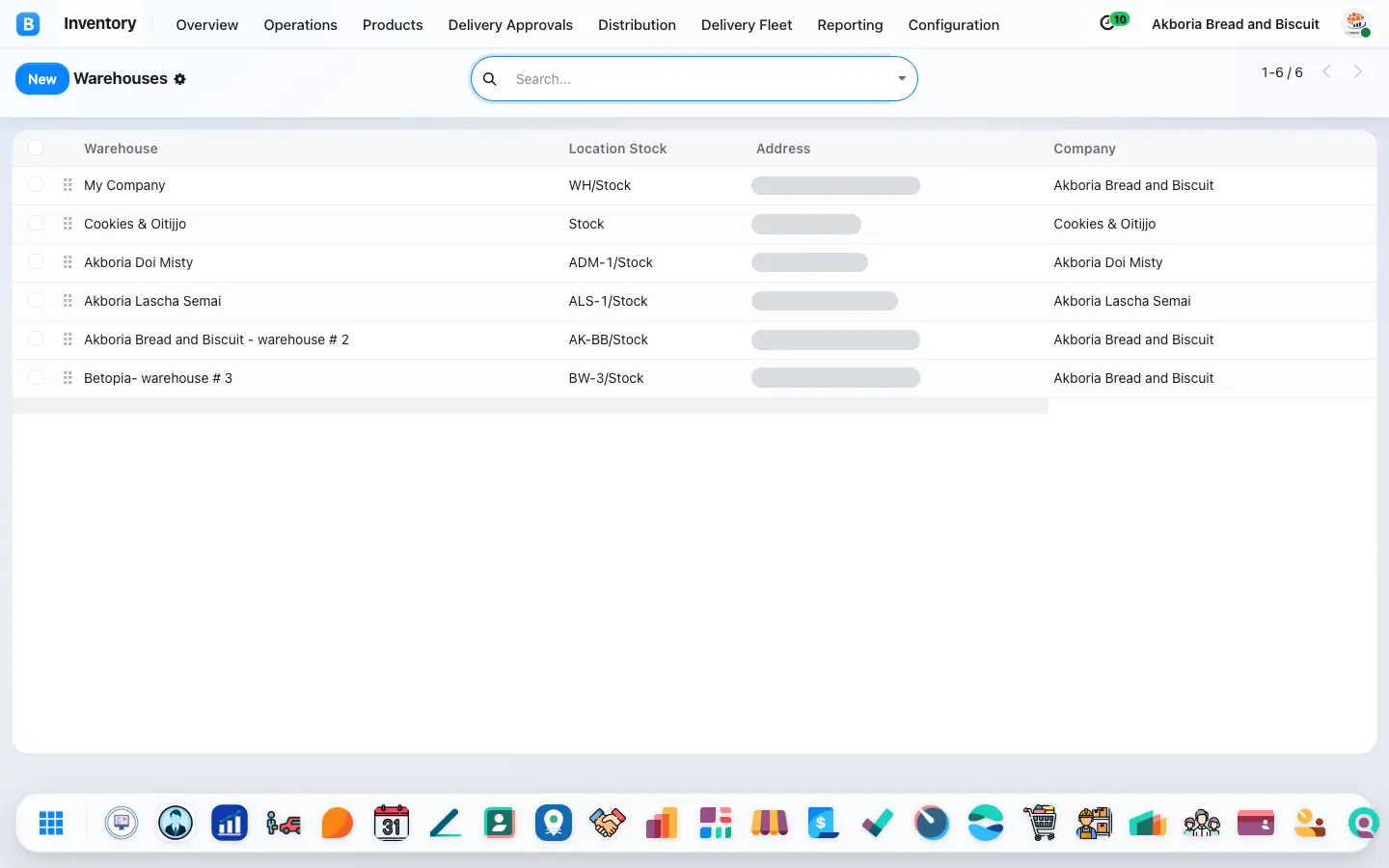Open the teal checkmark icon in dock
The image size is (1389, 868).
(878, 823)
